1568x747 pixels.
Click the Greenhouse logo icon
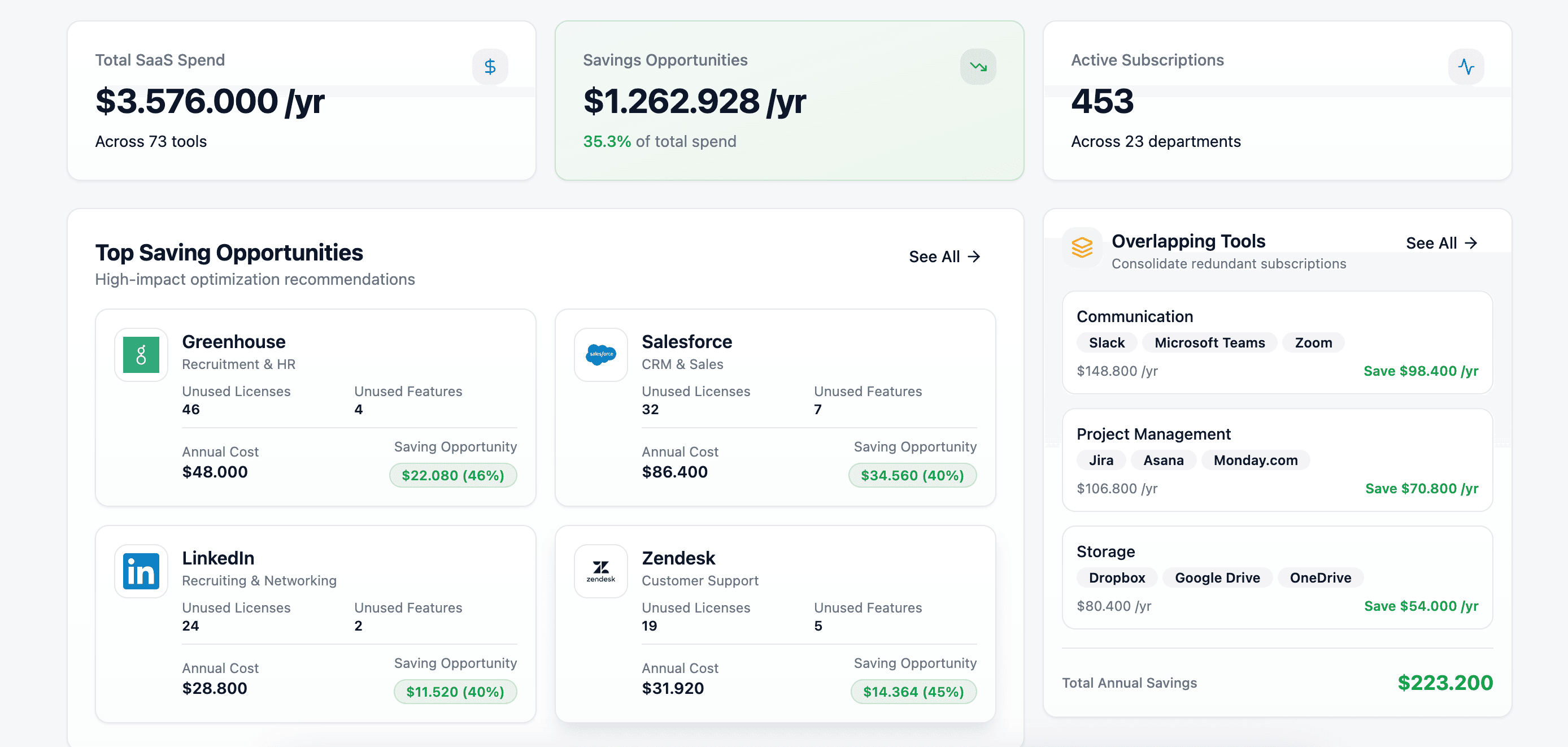tap(141, 355)
